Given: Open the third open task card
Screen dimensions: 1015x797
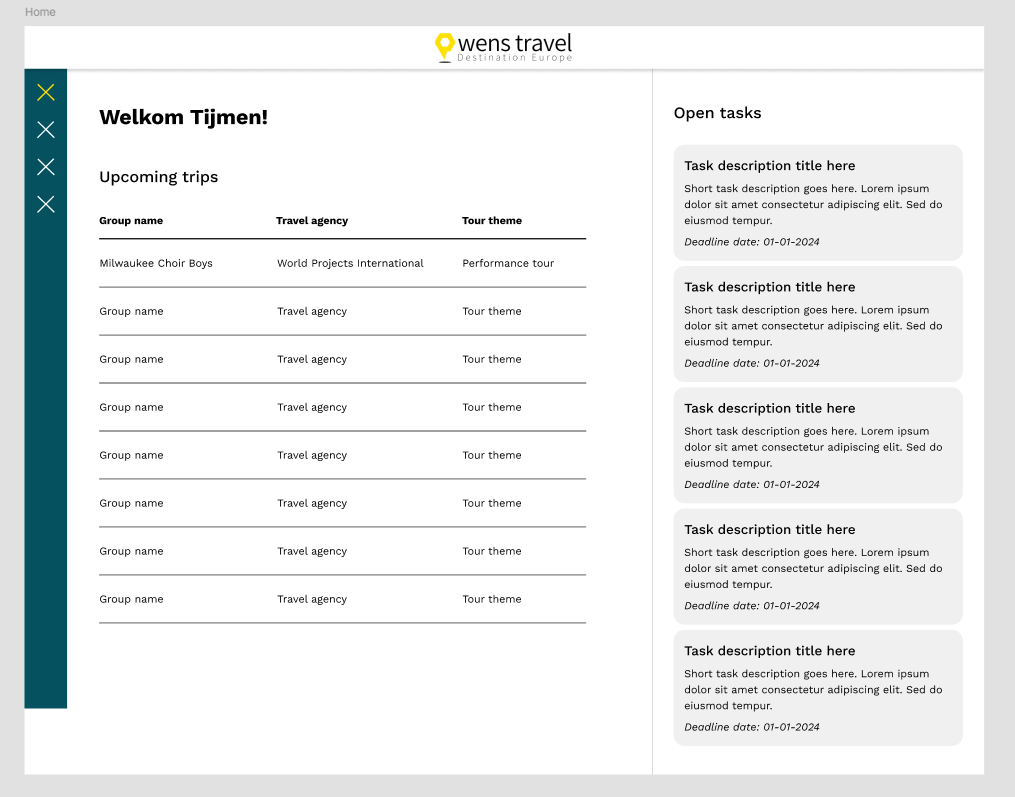Looking at the screenshot, I should pyautogui.click(x=818, y=445).
